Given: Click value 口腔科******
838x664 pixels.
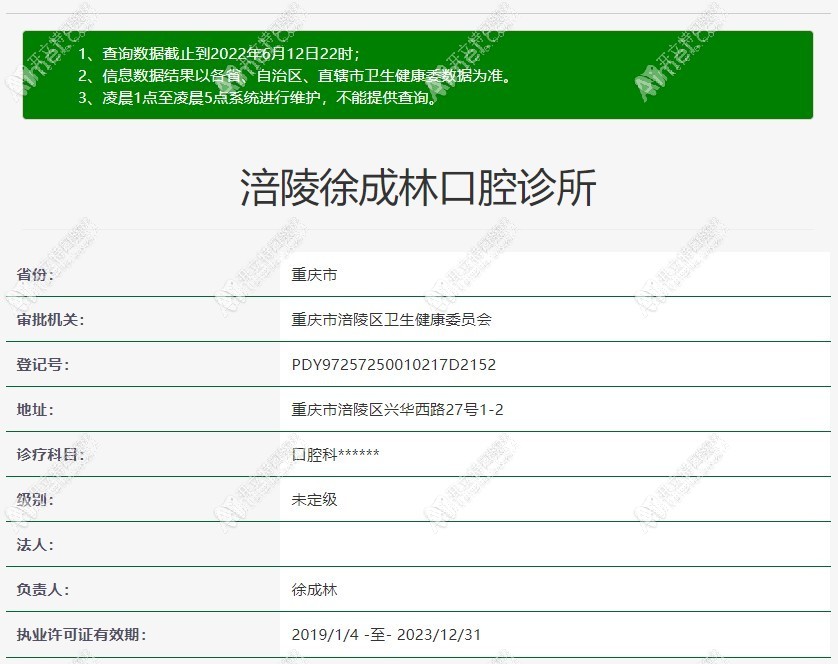Looking at the screenshot, I should click(x=335, y=454).
